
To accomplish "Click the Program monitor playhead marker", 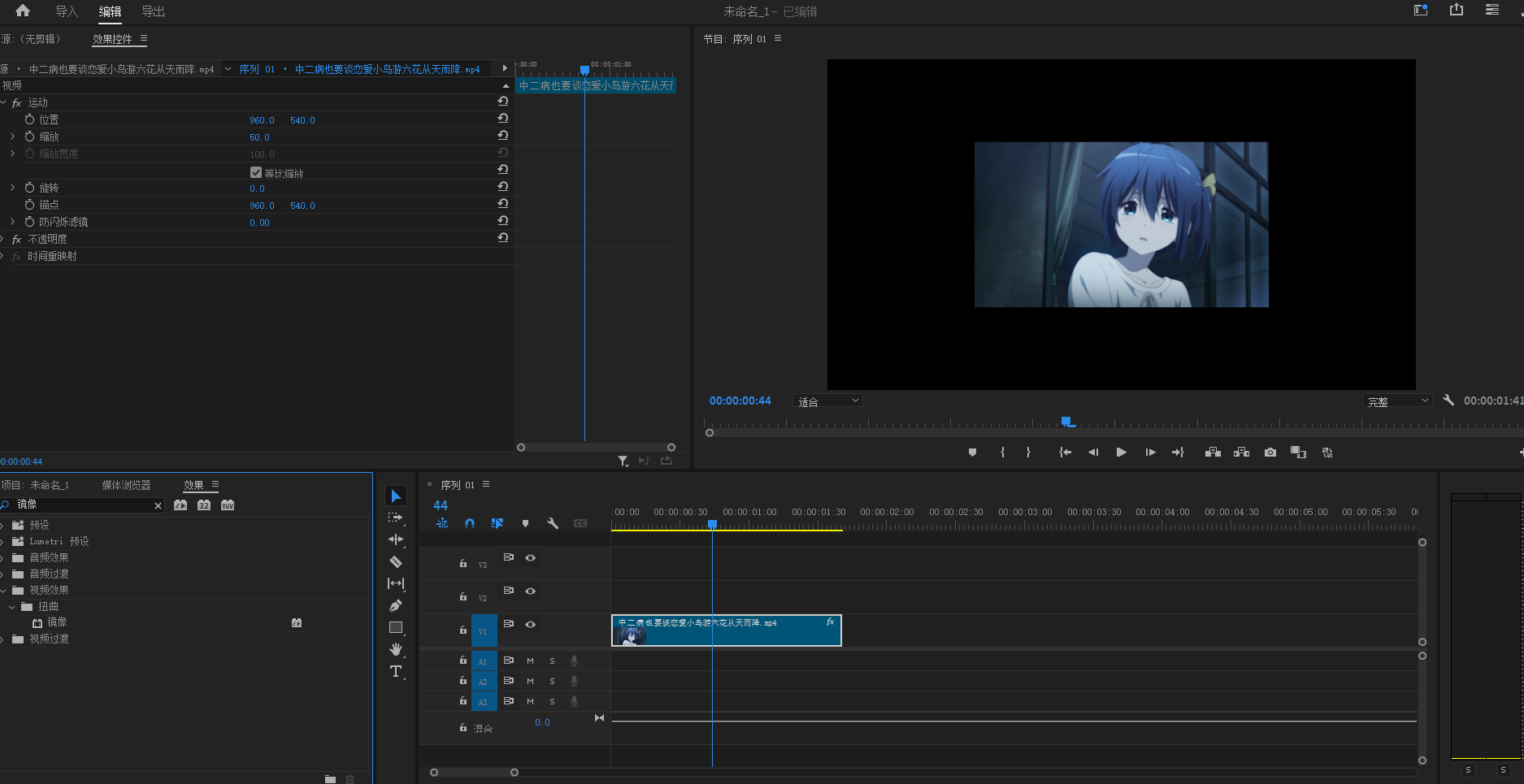I will [1066, 421].
